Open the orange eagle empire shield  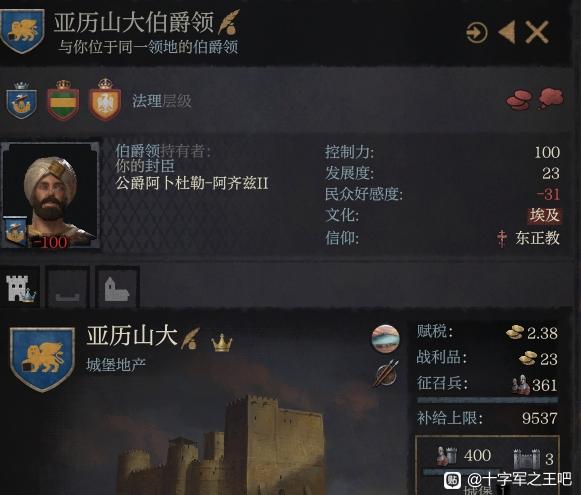point(105,100)
